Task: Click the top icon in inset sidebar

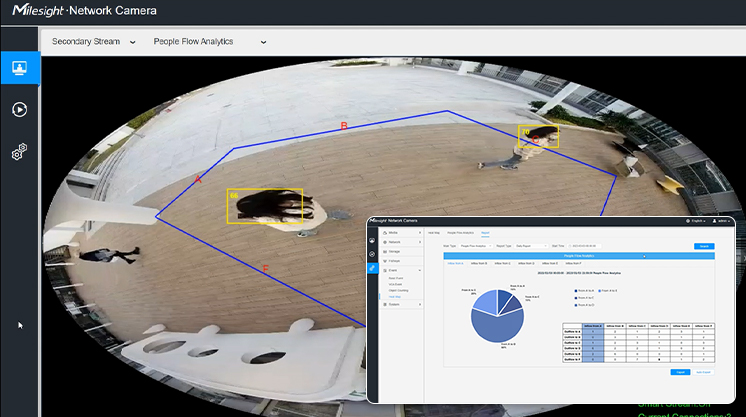Action: coord(373,240)
